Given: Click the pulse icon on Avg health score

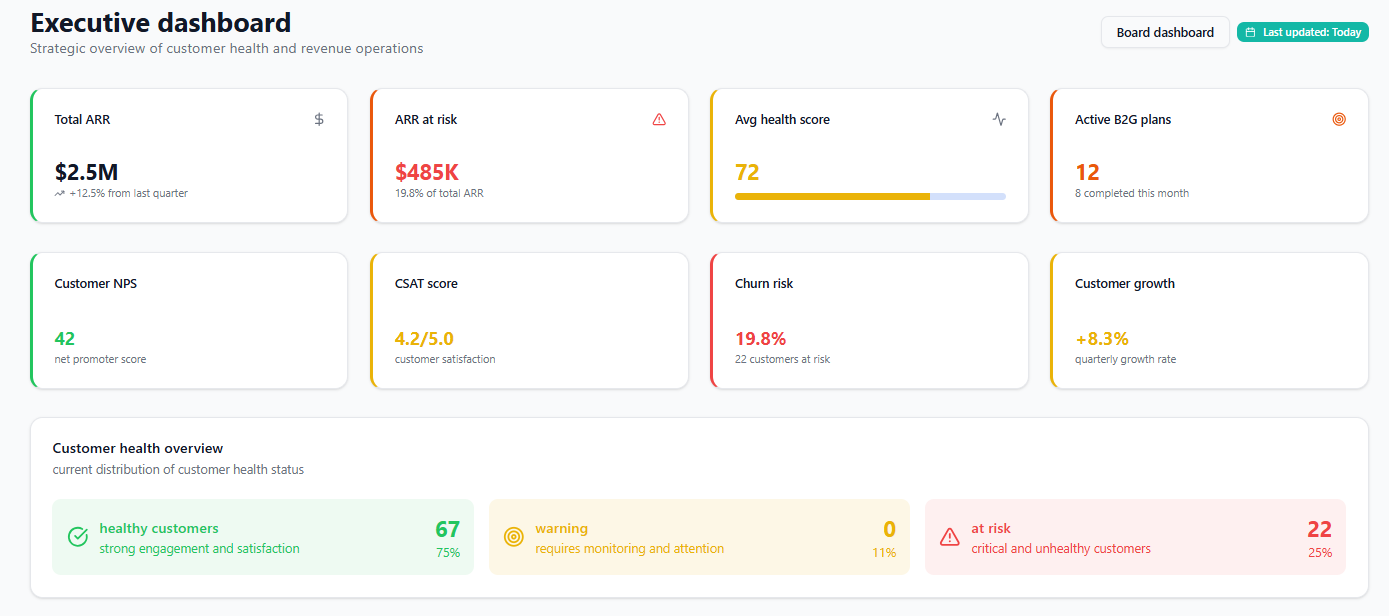Looking at the screenshot, I should (999, 119).
